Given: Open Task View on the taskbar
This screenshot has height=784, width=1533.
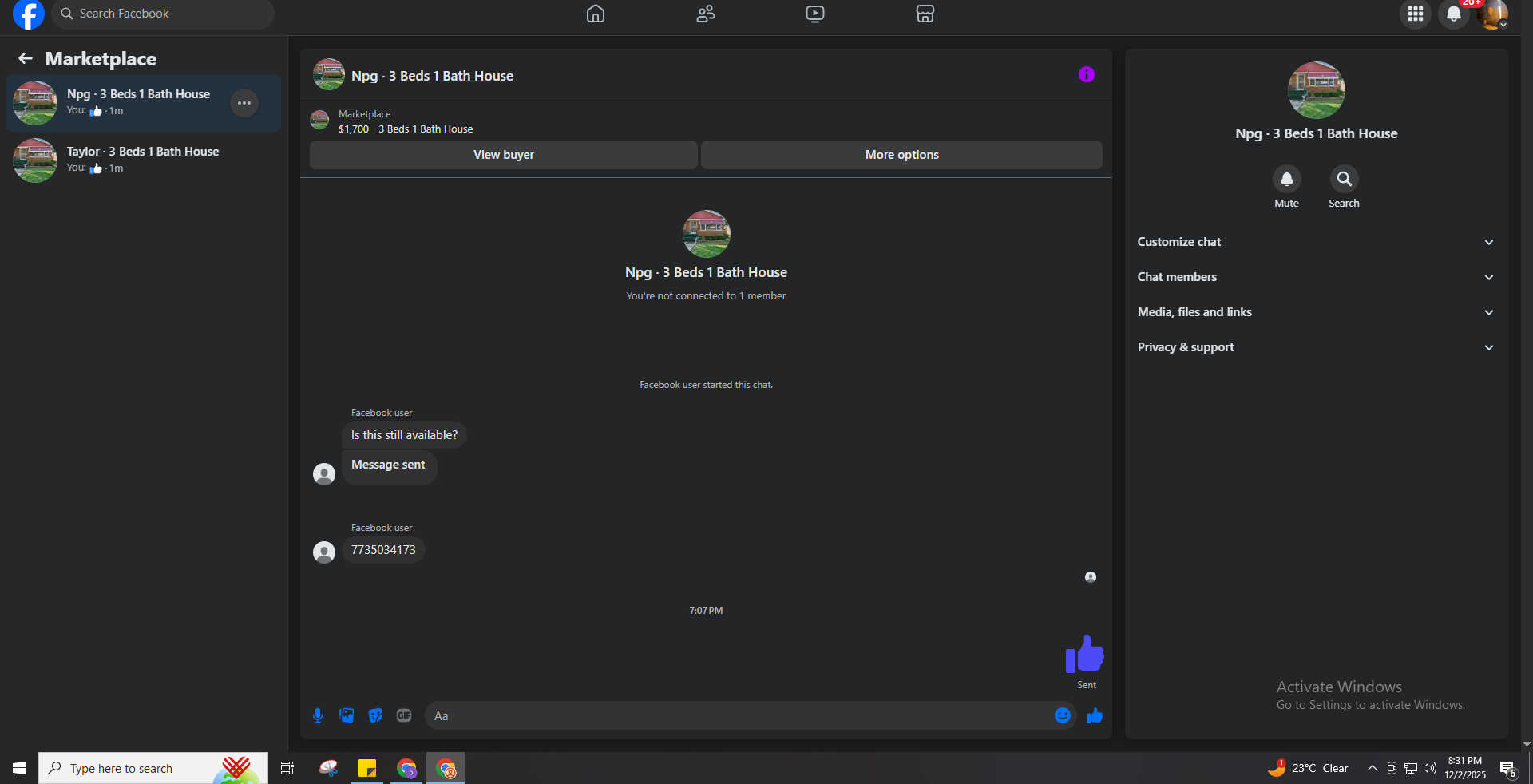Looking at the screenshot, I should (287, 768).
